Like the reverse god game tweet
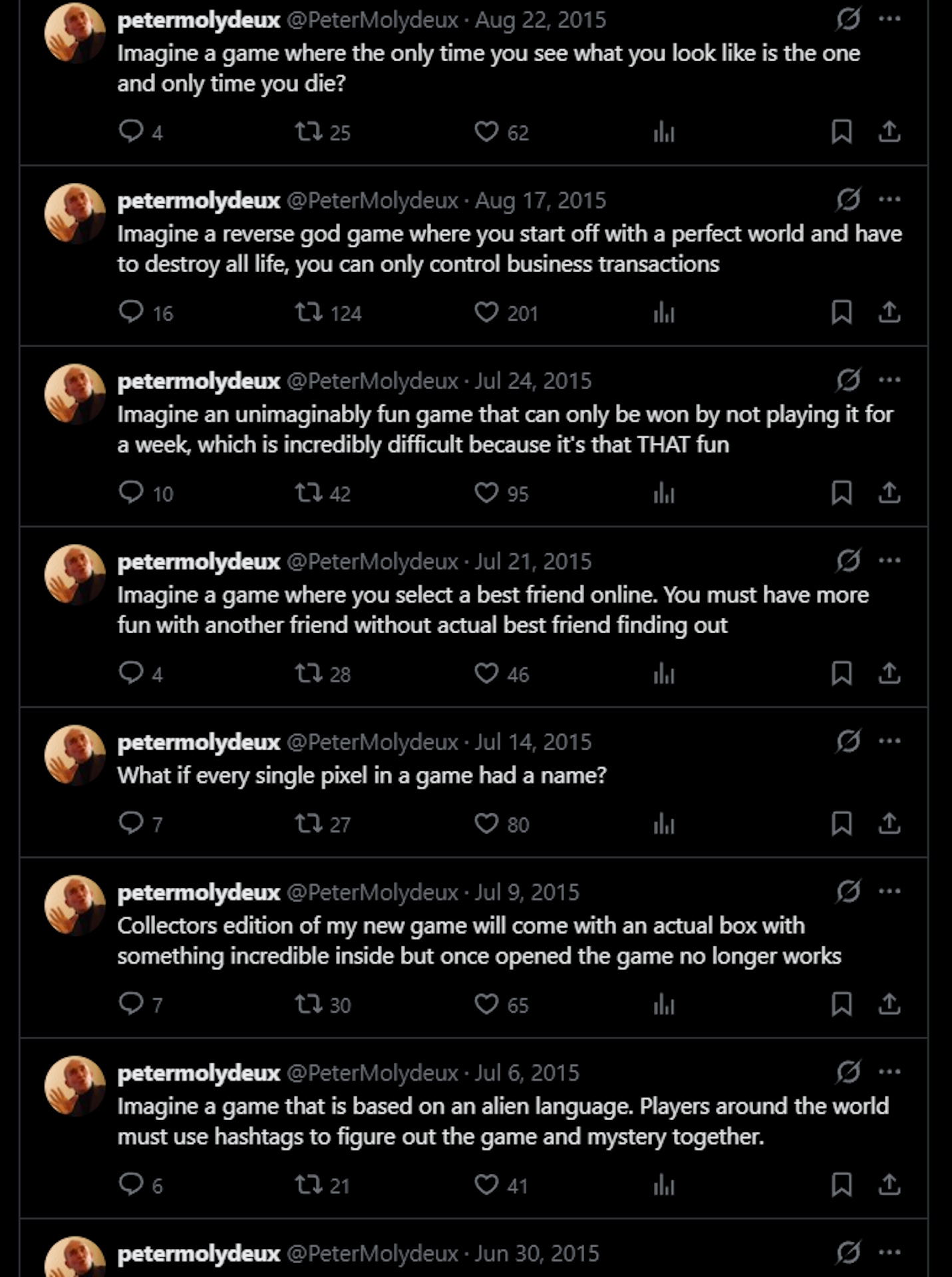This screenshot has width=952, height=1277. pyautogui.click(x=488, y=313)
